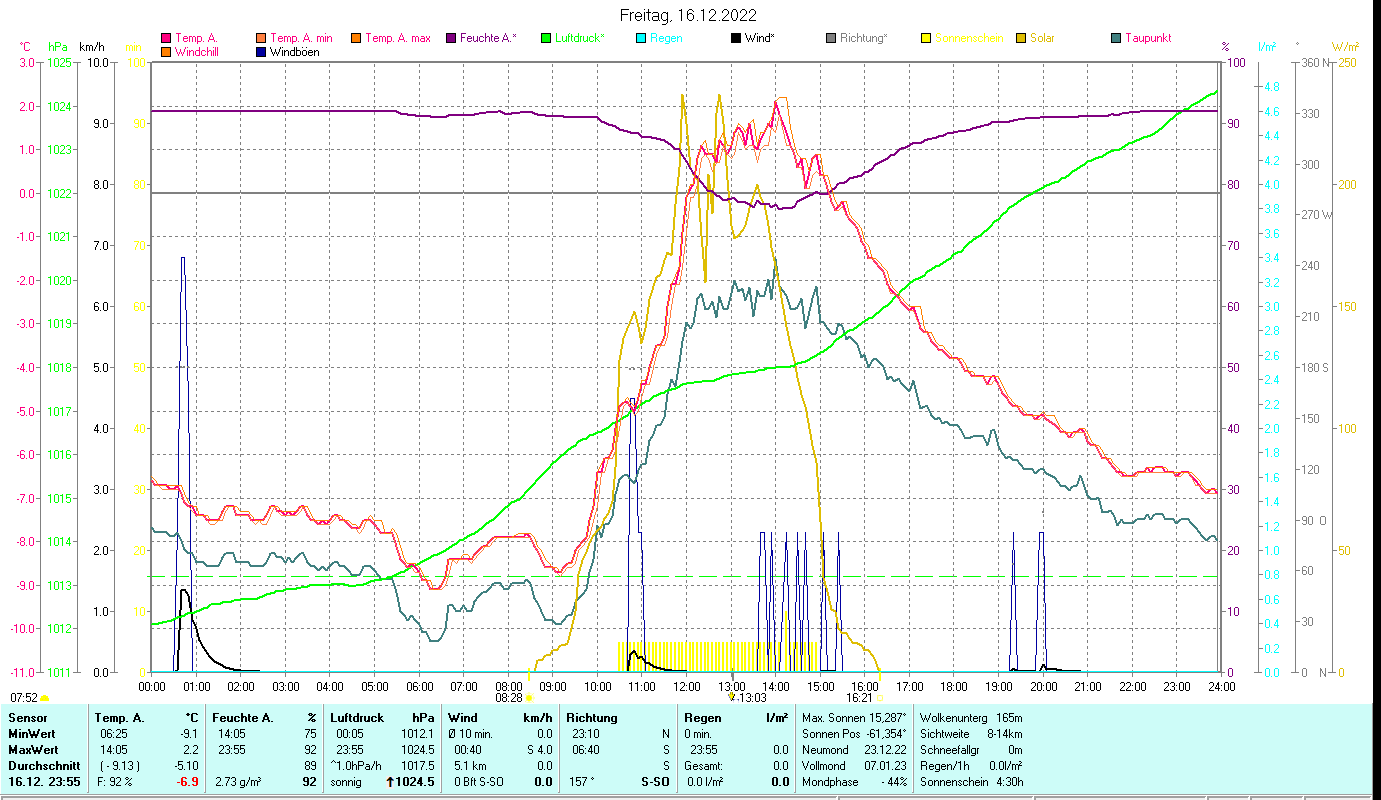Click the W/m² axis unit label
This screenshot has width=1381, height=800.
1344,47
